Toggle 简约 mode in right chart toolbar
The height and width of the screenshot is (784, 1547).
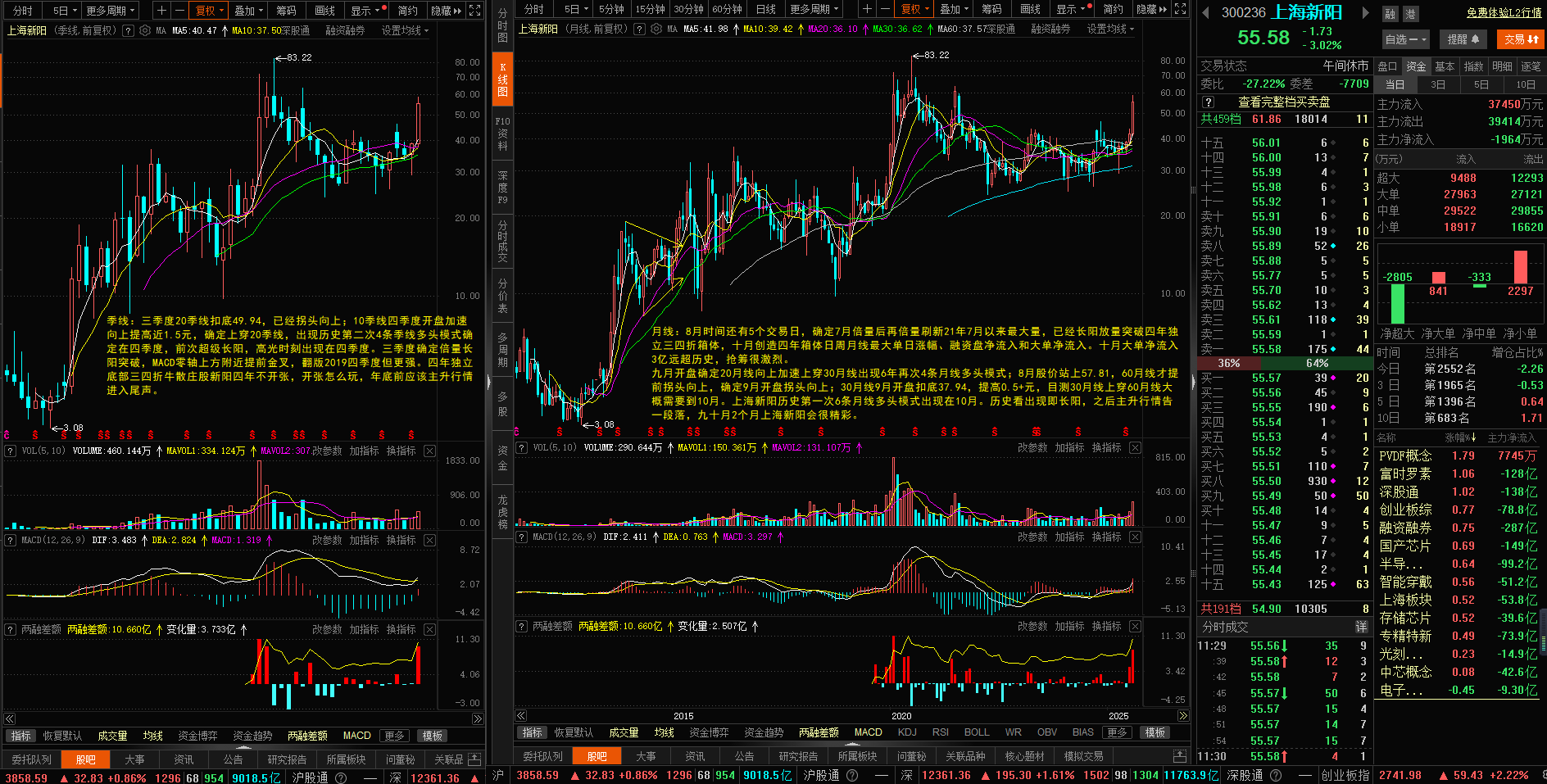(x=1113, y=9)
